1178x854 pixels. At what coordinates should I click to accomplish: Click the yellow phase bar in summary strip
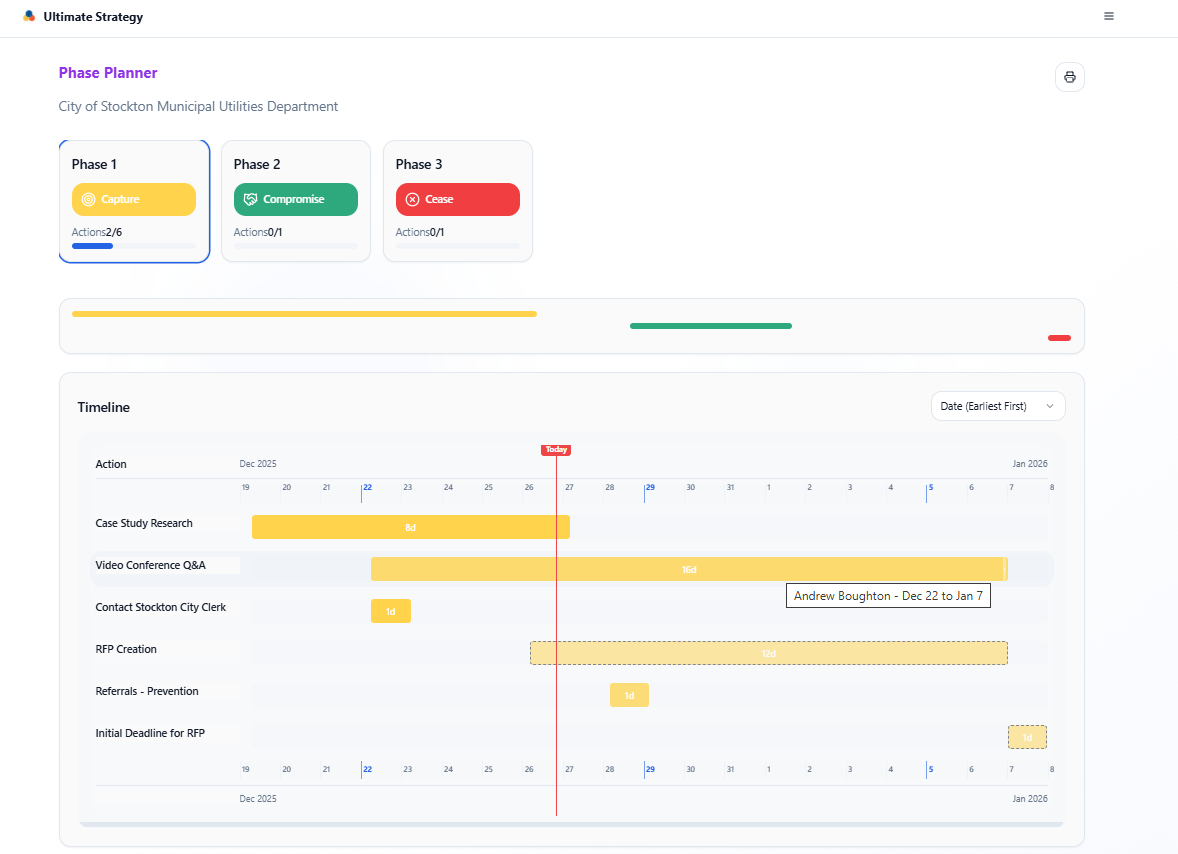tap(303, 313)
